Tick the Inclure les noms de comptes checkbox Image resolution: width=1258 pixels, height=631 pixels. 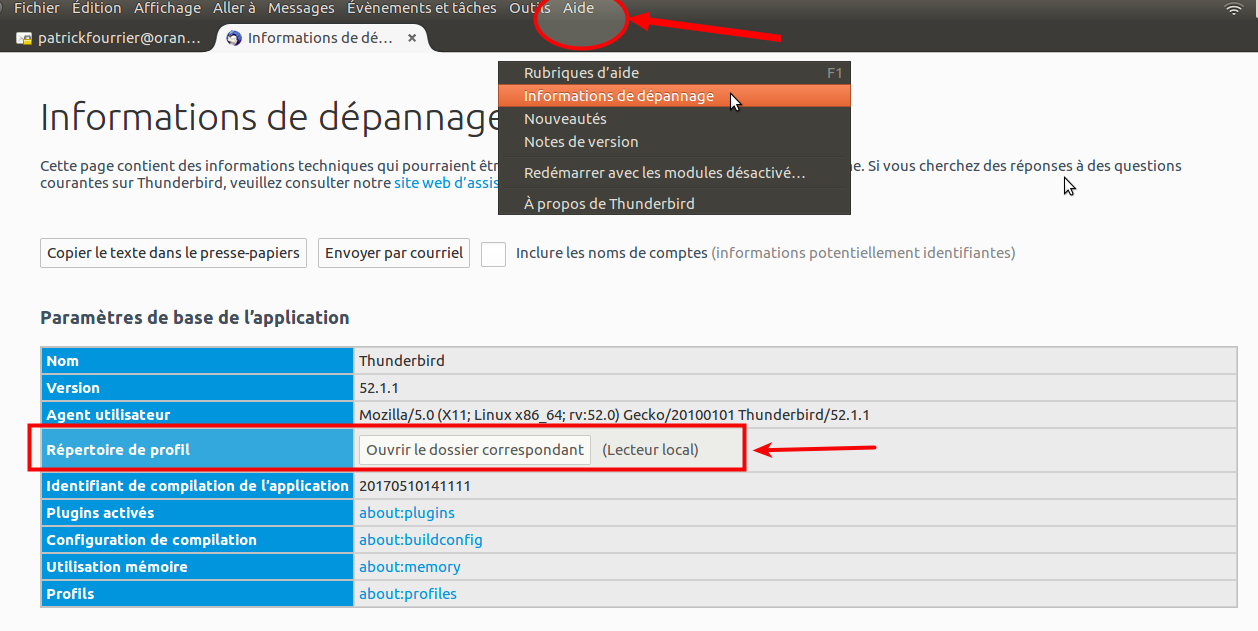[x=493, y=254]
